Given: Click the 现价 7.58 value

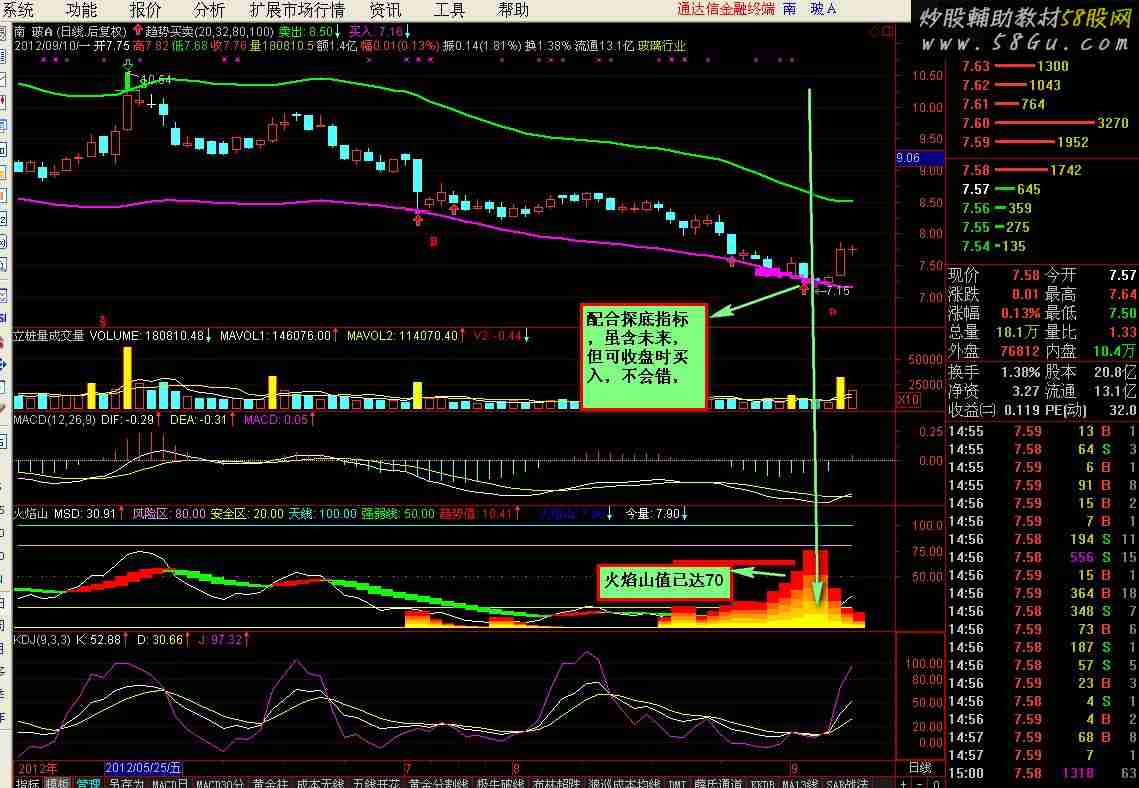Looking at the screenshot, I should click(x=1026, y=275).
